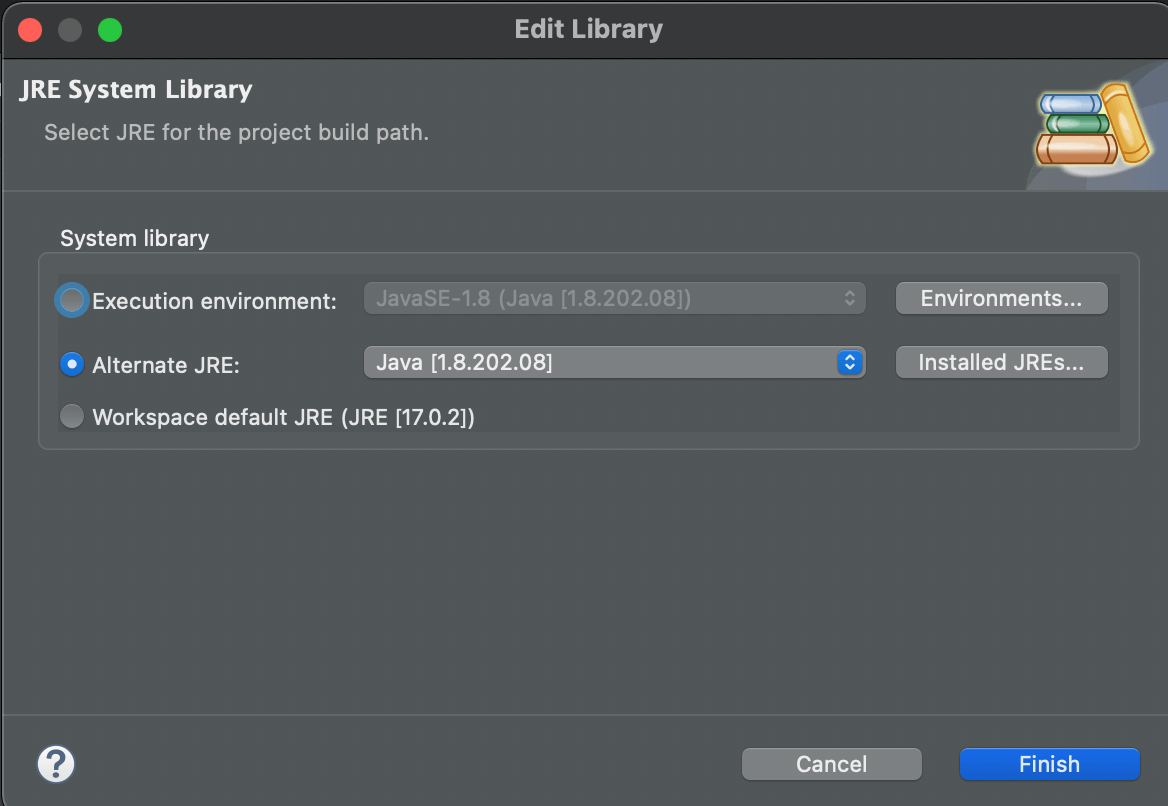Image resolution: width=1168 pixels, height=806 pixels.
Task: Choose the Alternate JRE radio option
Action: (x=72, y=364)
